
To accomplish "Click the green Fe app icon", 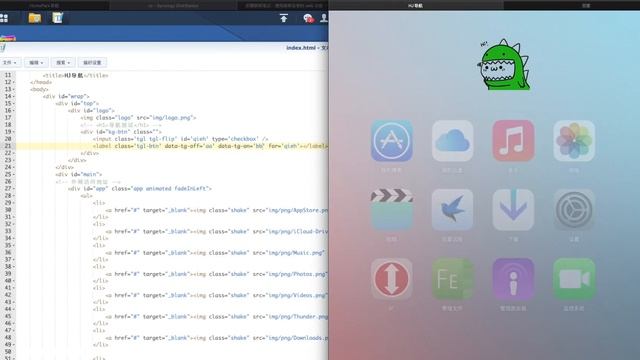I will 452,279.
